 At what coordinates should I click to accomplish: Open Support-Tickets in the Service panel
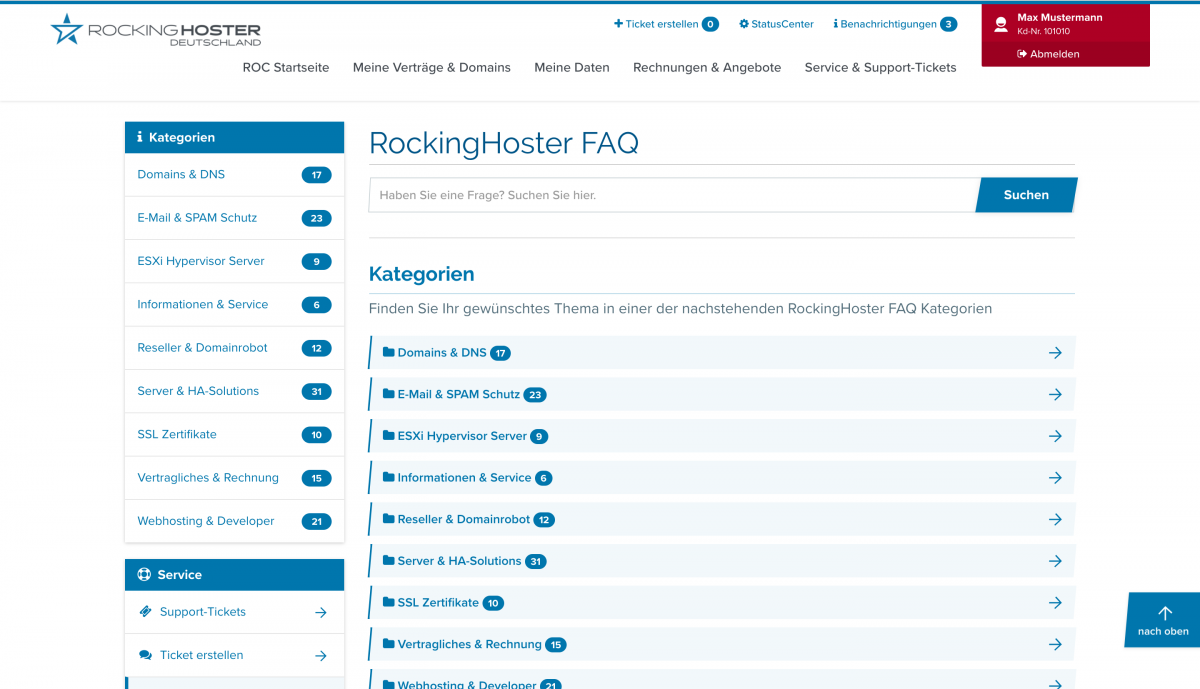234,612
